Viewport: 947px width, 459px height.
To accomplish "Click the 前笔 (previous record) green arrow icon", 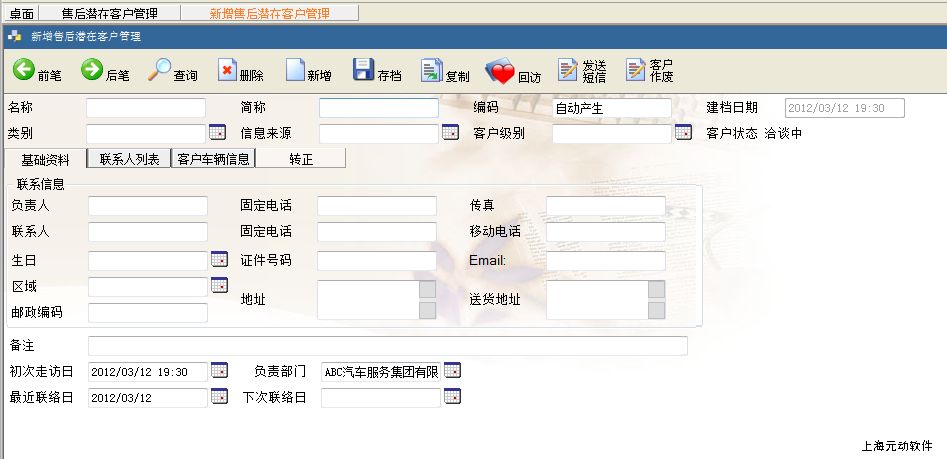I will click(x=24, y=70).
